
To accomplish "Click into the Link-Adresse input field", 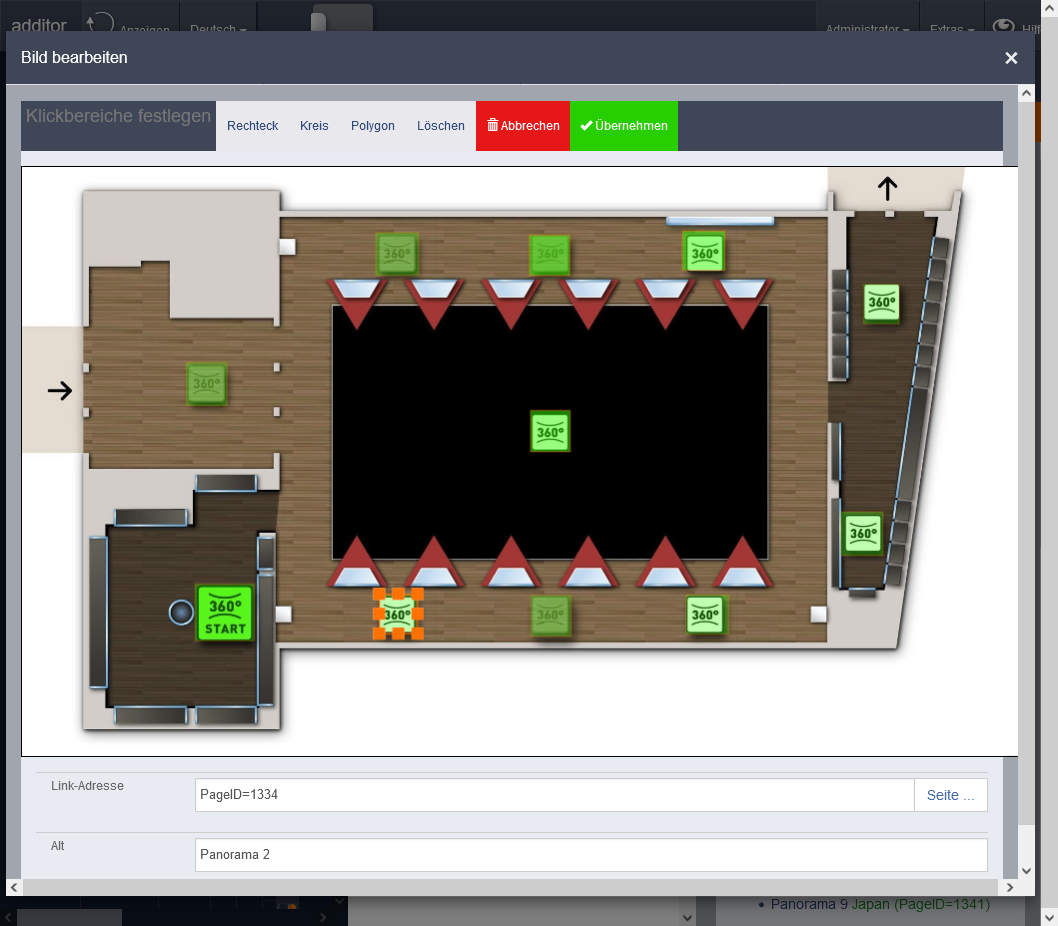I will pyautogui.click(x=554, y=795).
